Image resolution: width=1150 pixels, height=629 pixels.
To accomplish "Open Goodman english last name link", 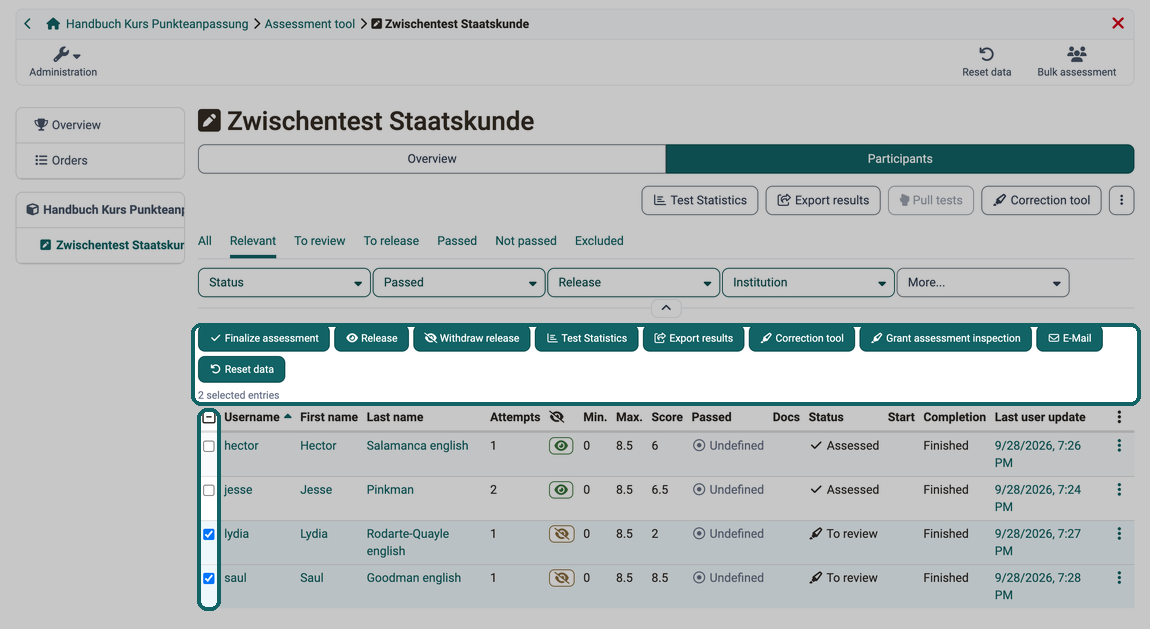I will (414, 578).
